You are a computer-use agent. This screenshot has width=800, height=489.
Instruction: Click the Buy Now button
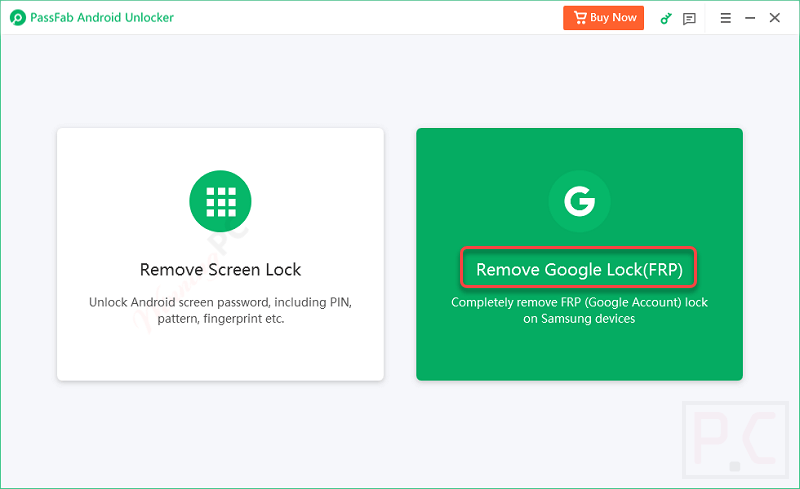pos(603,18)
